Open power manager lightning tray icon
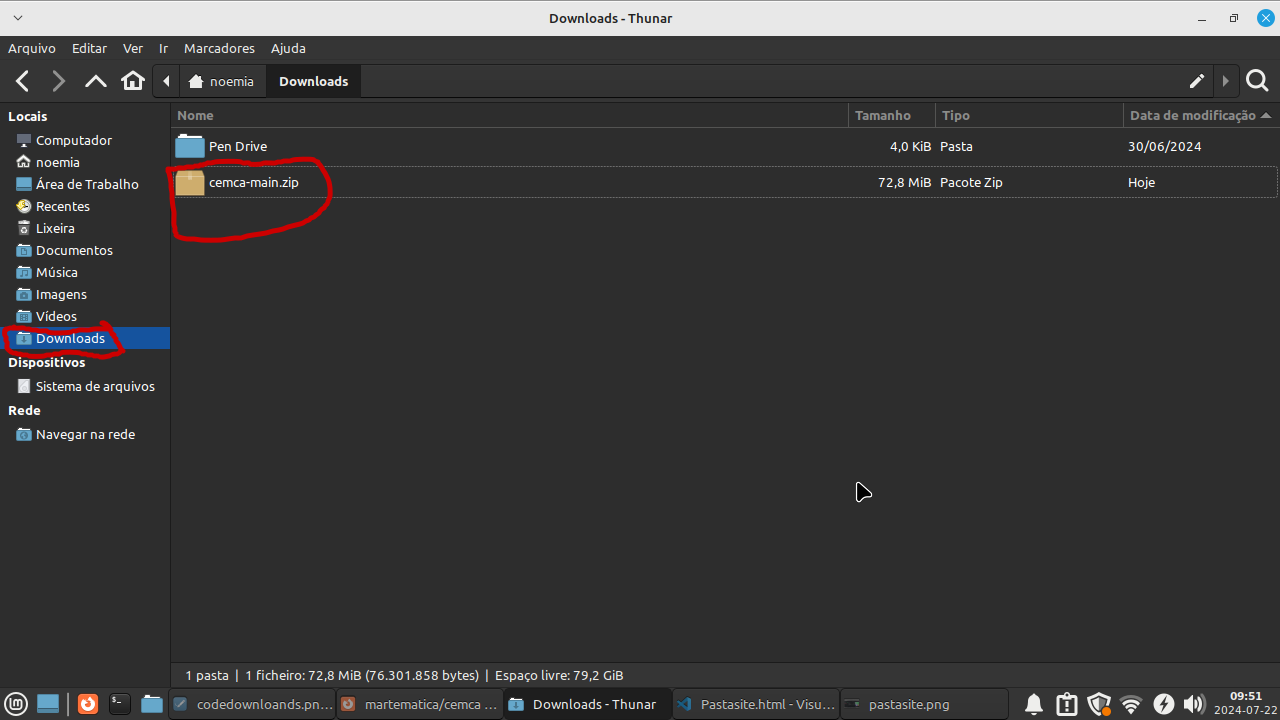Screen dimensions: 1280x720 pos(1163,704)
